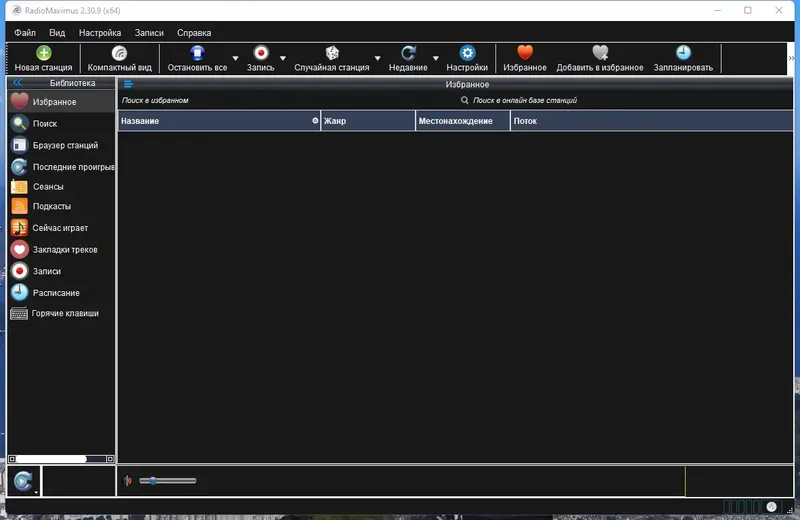This screenshot has width=800, height=520.
Task: Sort by the Местонахождение column header
Action: (x=463, y=121)
